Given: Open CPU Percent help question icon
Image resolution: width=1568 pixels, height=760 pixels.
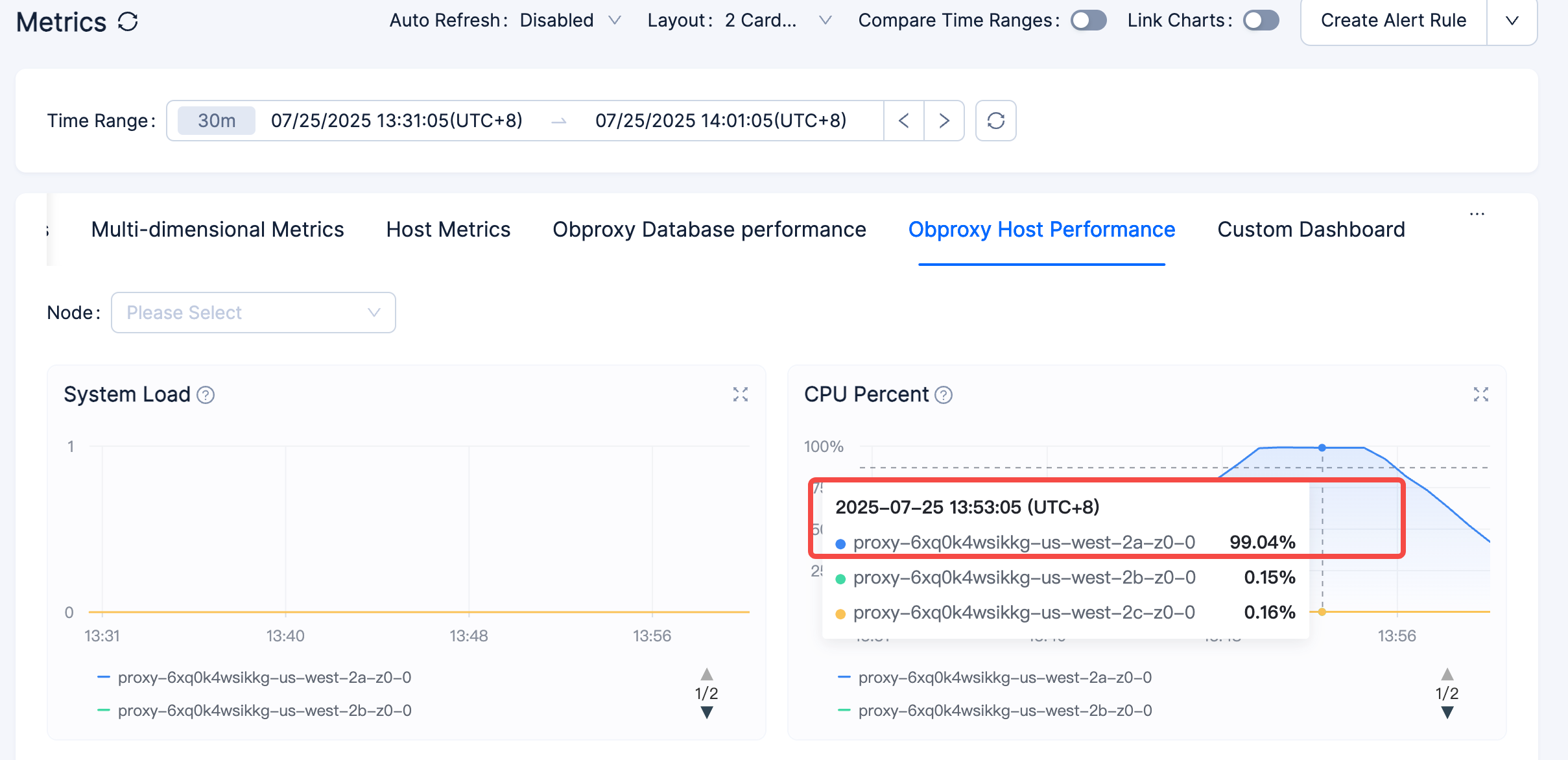Looking at the screenshot, I should [944, 395].
